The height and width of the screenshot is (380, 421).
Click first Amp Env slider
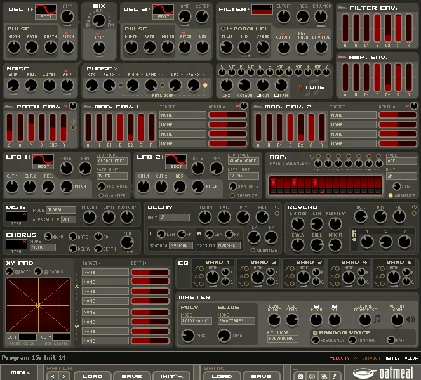pos(345,78)
